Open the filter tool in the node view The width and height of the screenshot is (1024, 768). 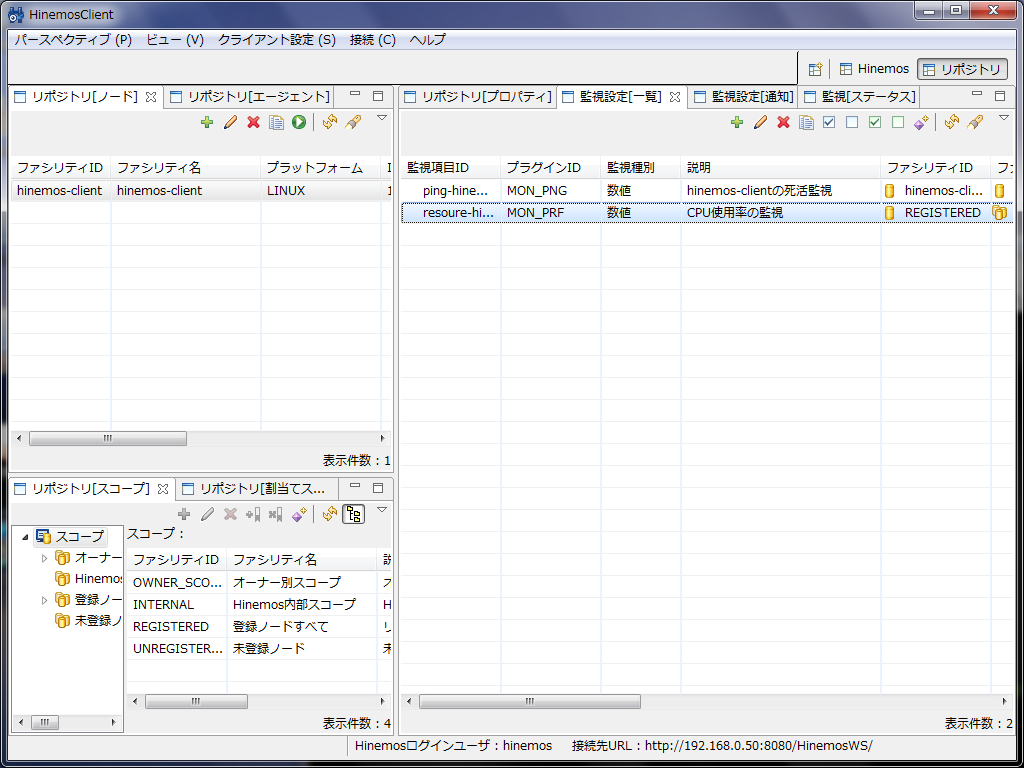353,122
